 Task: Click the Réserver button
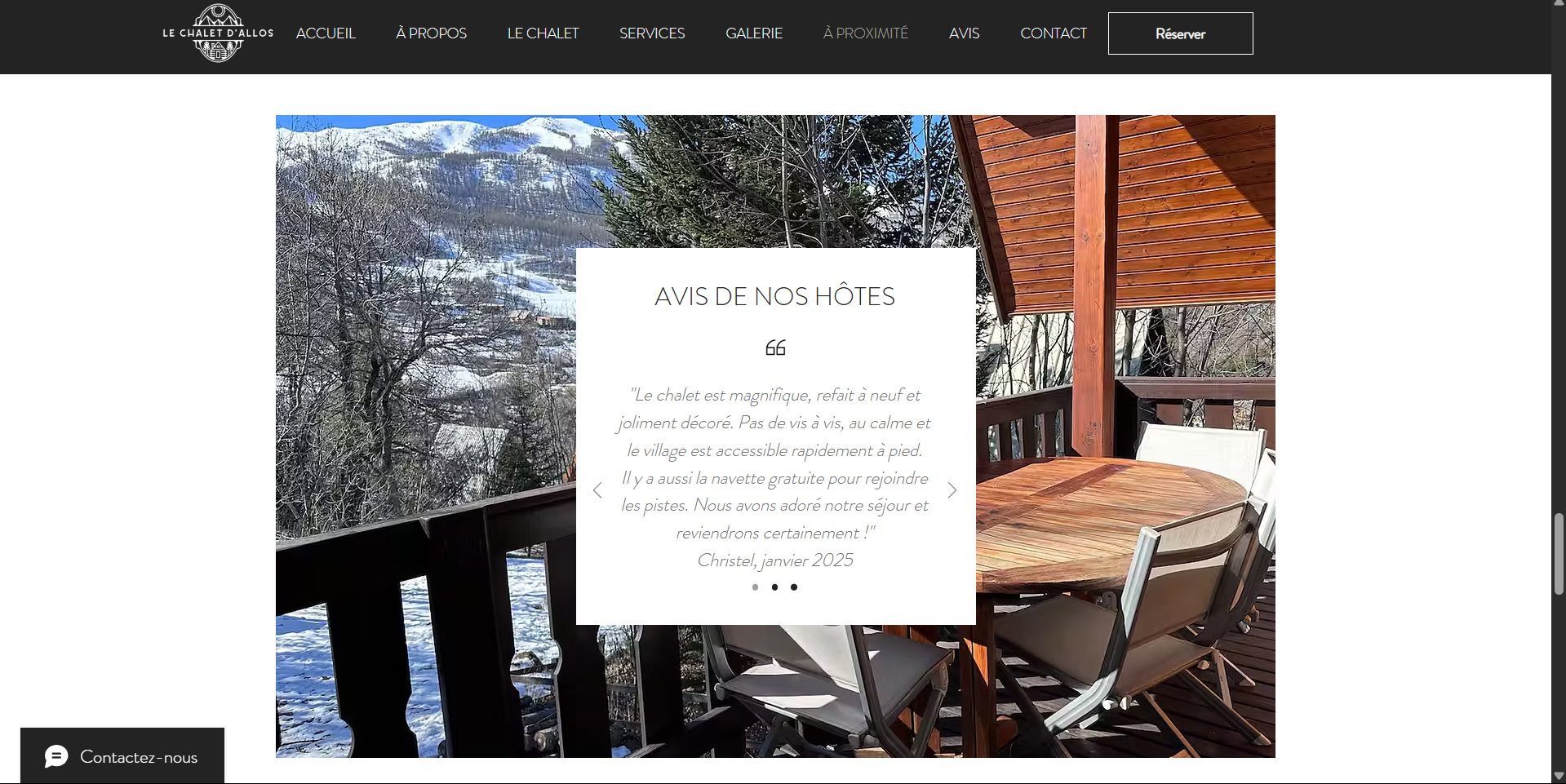pos(1180,33)
